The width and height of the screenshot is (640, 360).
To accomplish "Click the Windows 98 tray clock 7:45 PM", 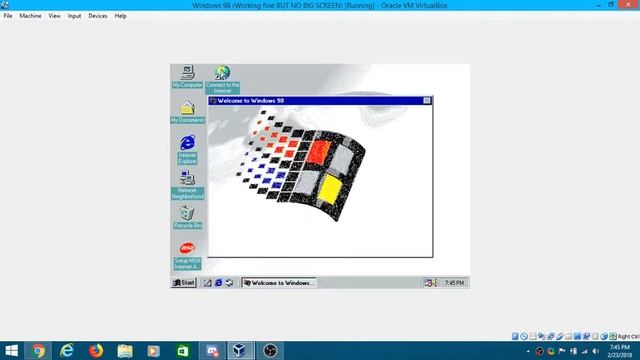I will pyautogui.click(x=454, y=283).
